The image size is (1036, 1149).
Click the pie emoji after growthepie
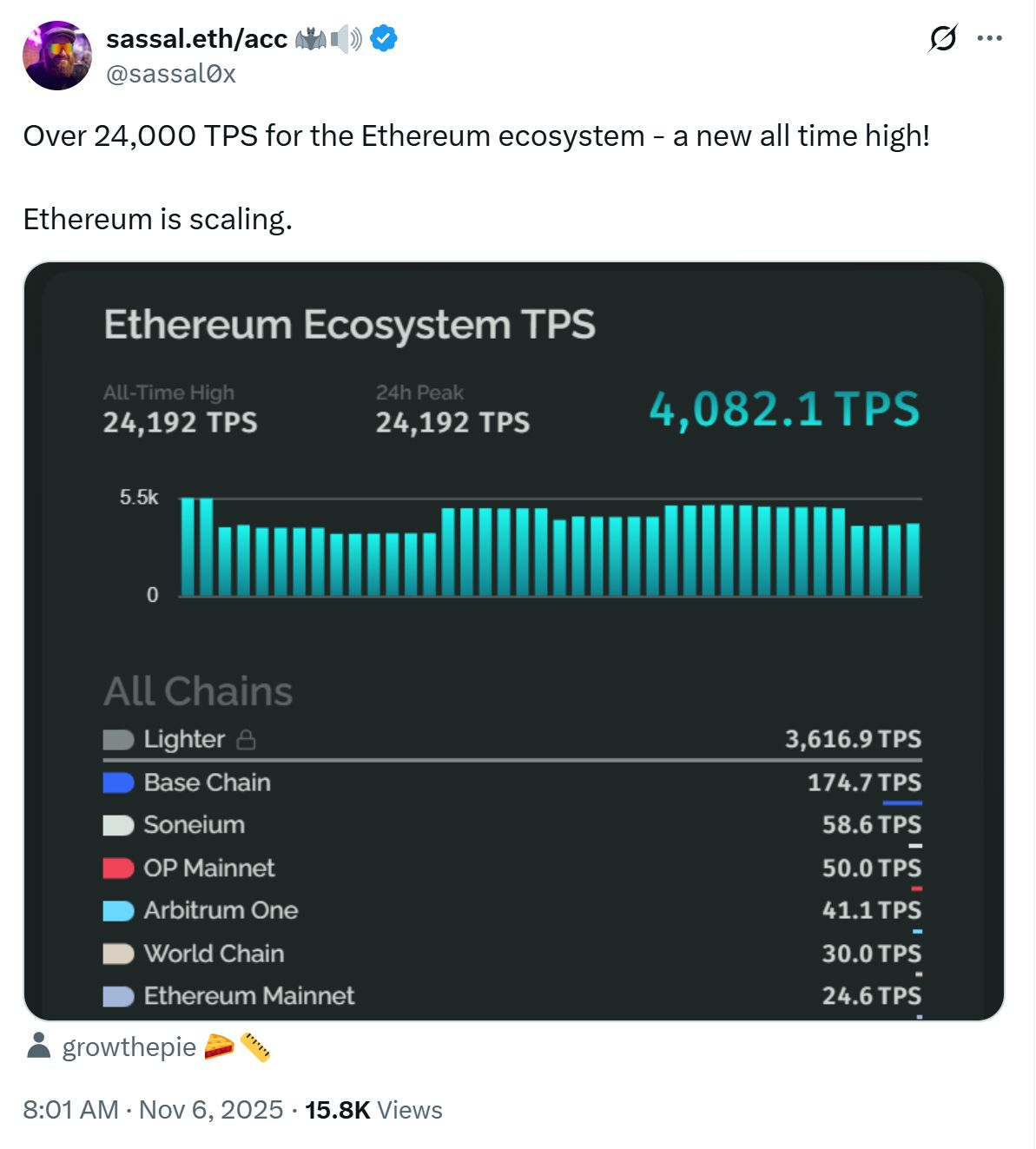[x=221, y=1047]
